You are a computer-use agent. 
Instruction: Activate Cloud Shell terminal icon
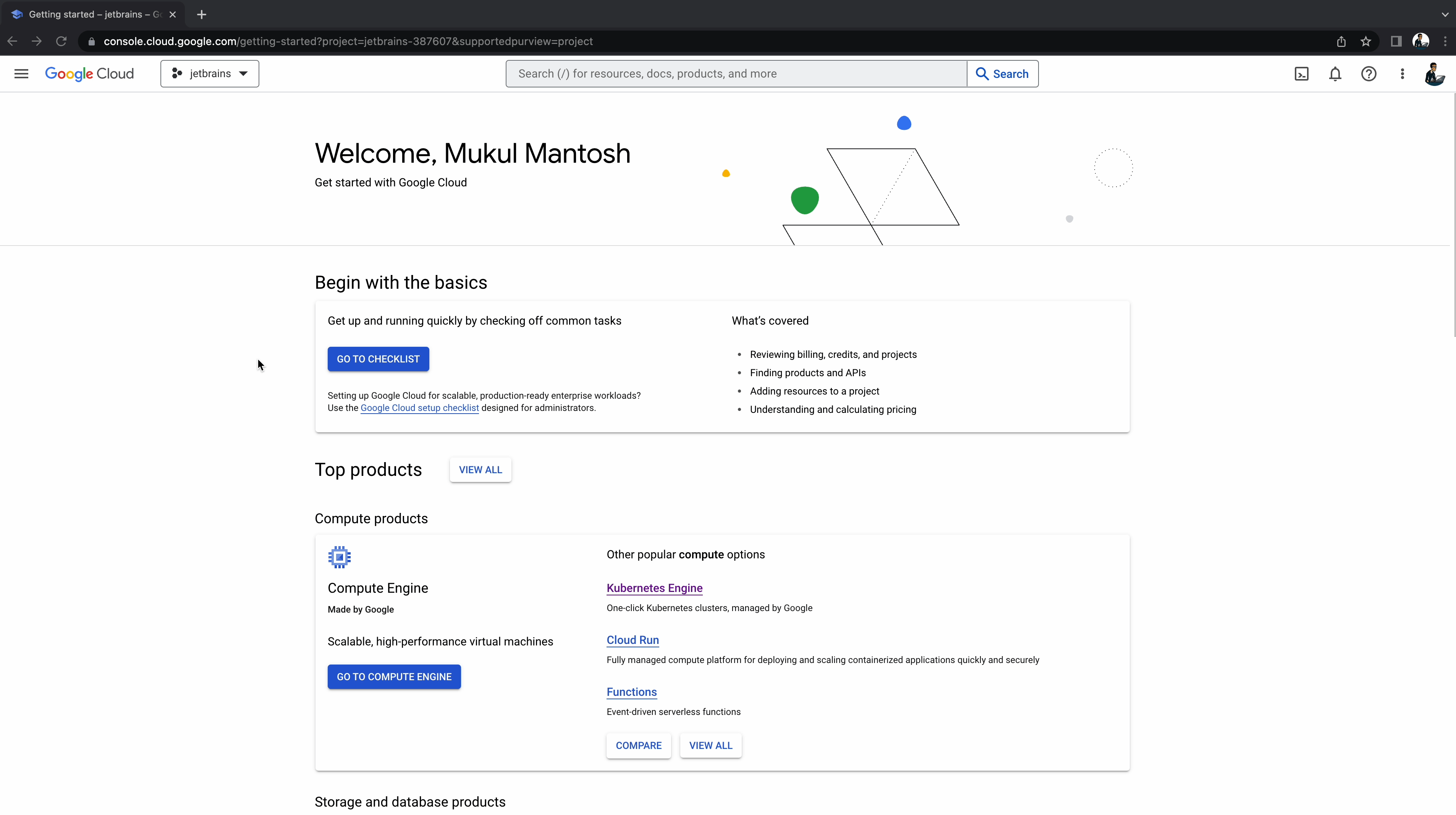(x=1301, y=74)
